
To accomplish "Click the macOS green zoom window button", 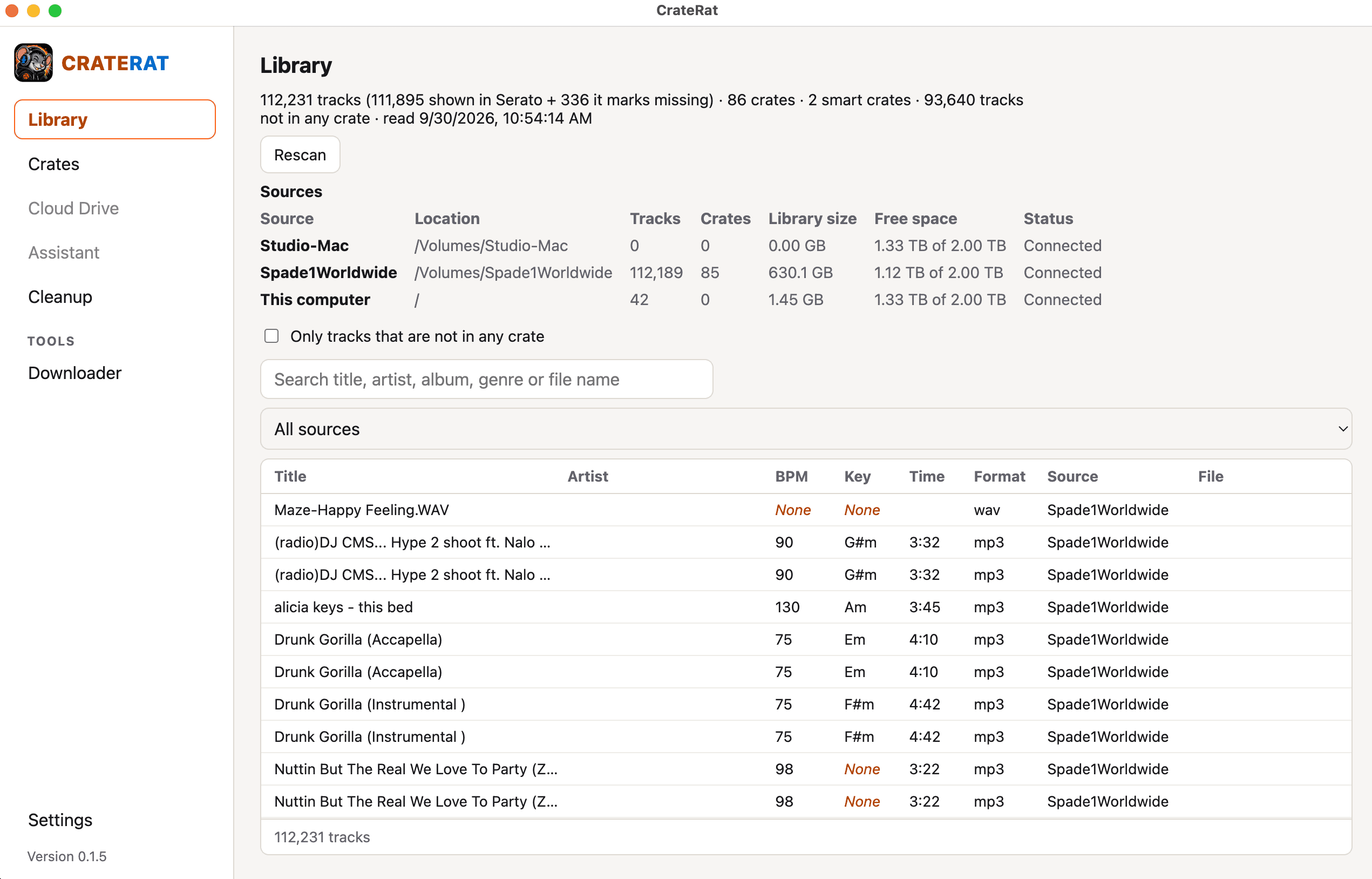I will pos(56,10).
